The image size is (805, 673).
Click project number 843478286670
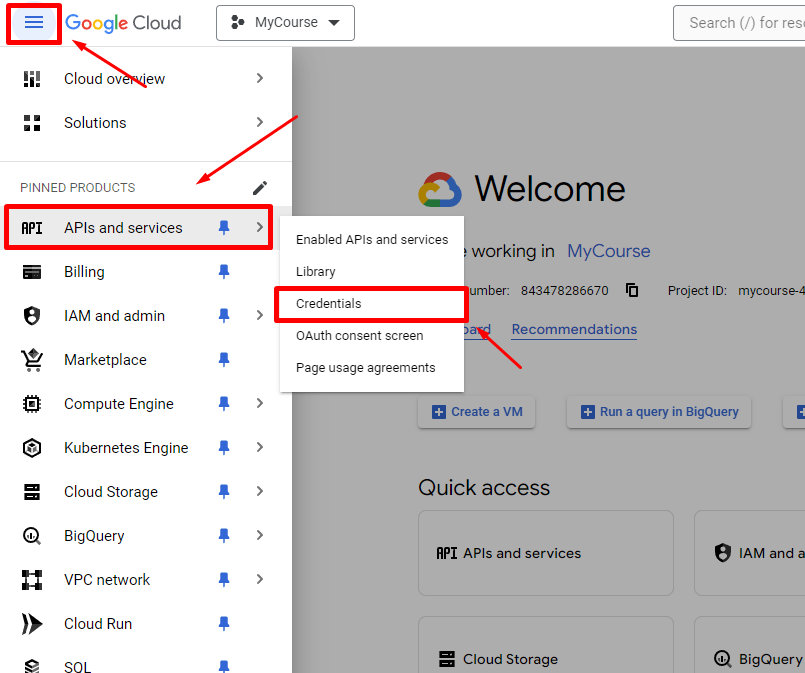point(564,291)
